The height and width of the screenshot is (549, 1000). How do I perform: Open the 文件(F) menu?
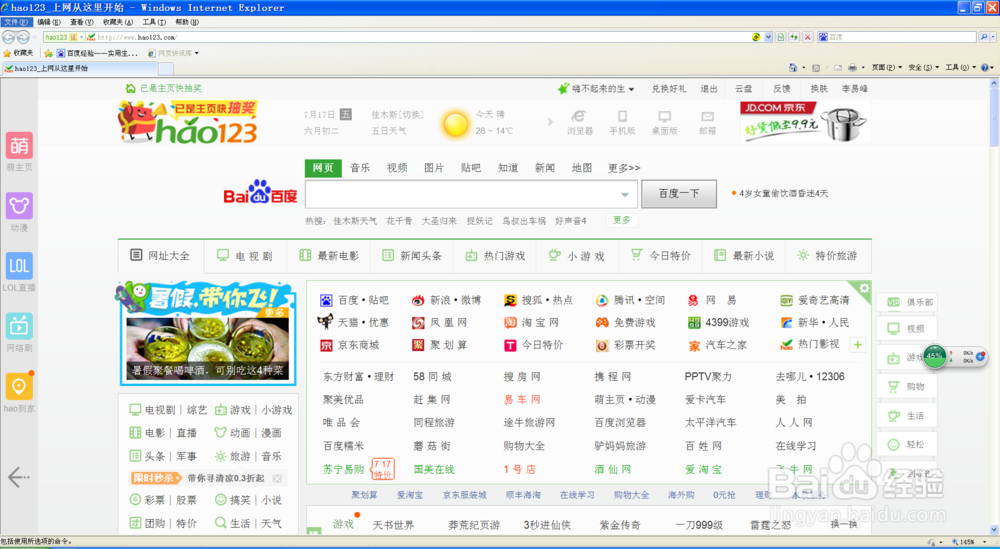[16, 22]
